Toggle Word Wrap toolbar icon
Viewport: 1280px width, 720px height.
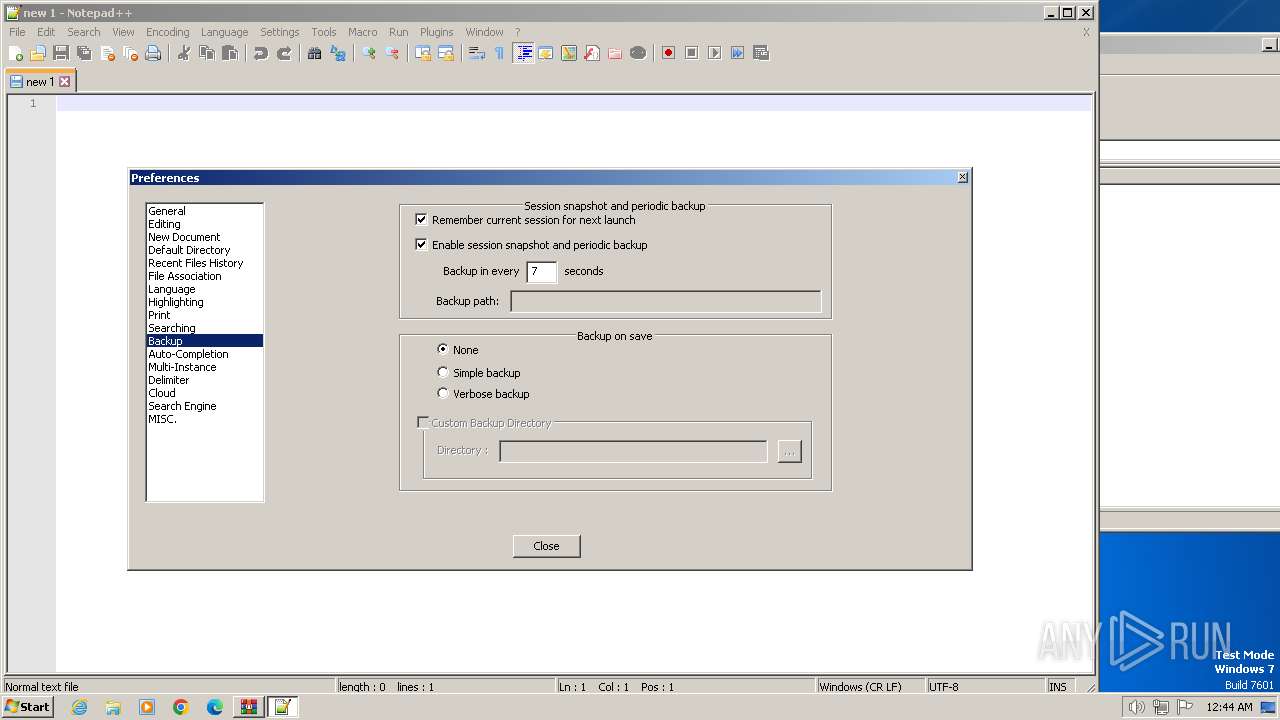[477, 53]
